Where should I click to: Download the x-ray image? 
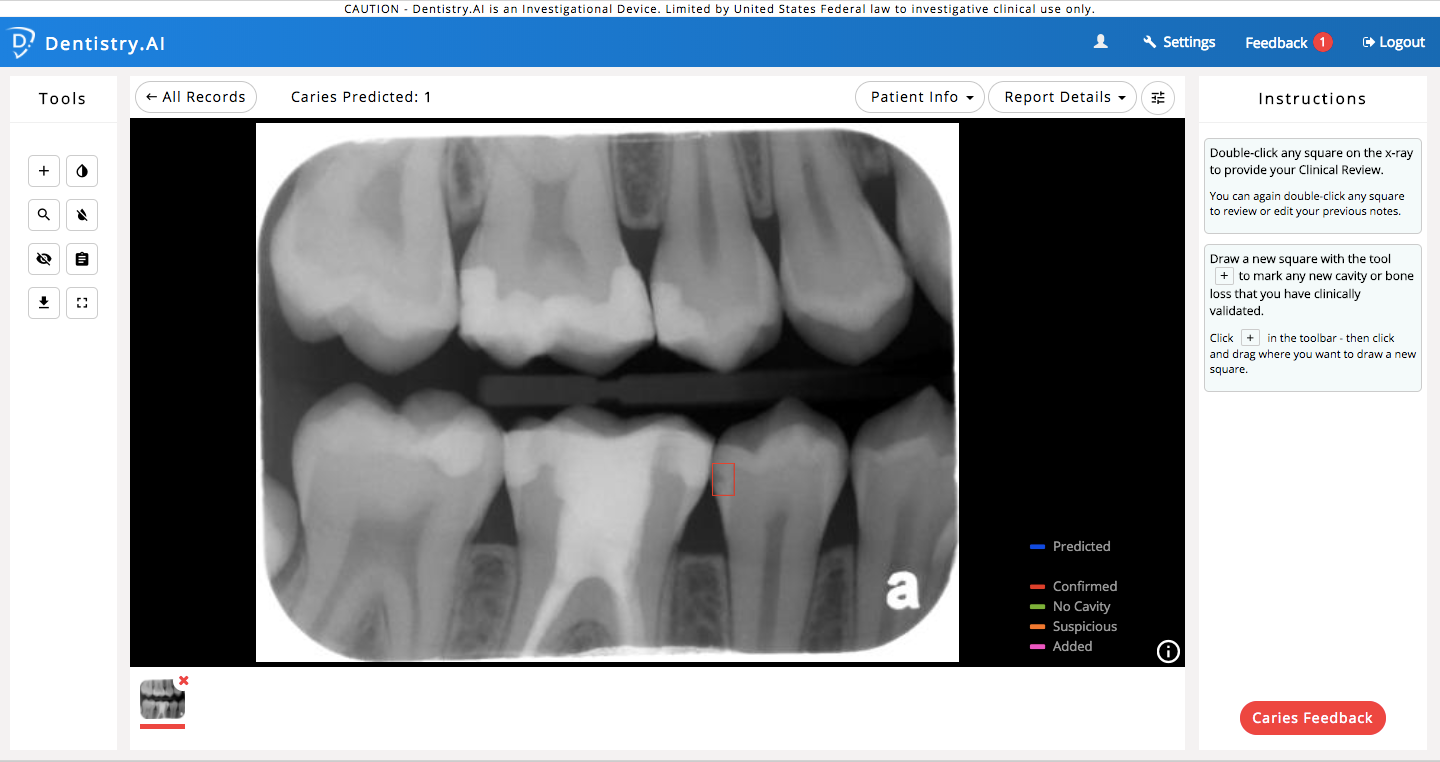(44, 302)
